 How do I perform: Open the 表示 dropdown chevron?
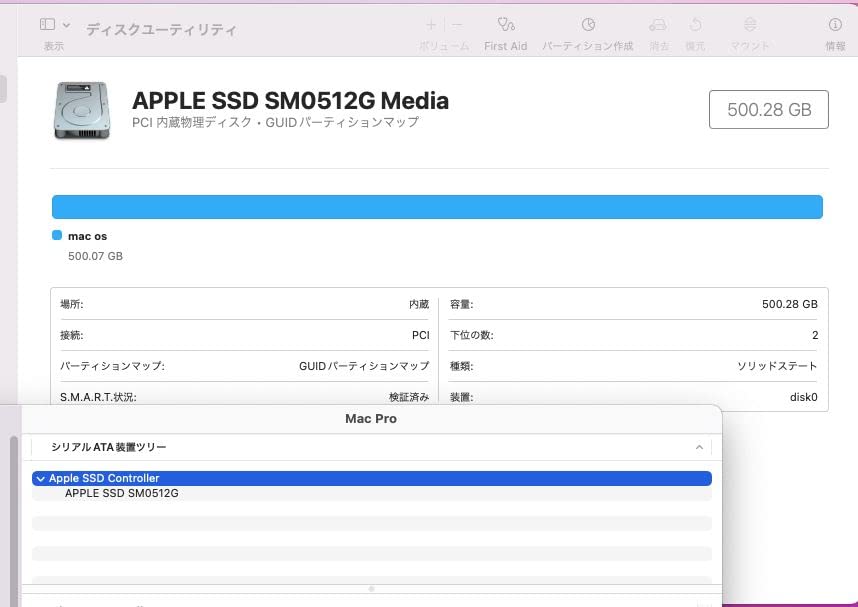pyautogui.click(x=64, y=24)
